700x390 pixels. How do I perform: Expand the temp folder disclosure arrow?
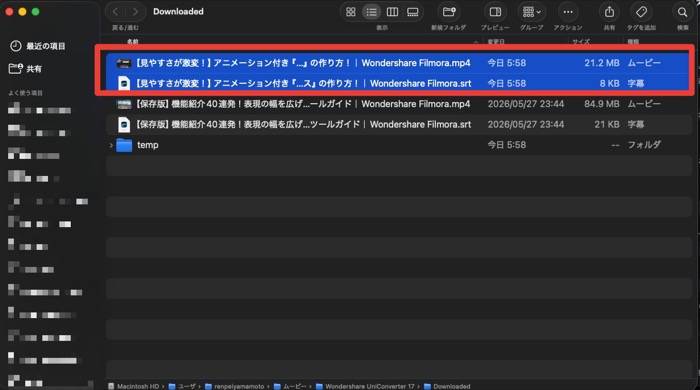point(111,145)
